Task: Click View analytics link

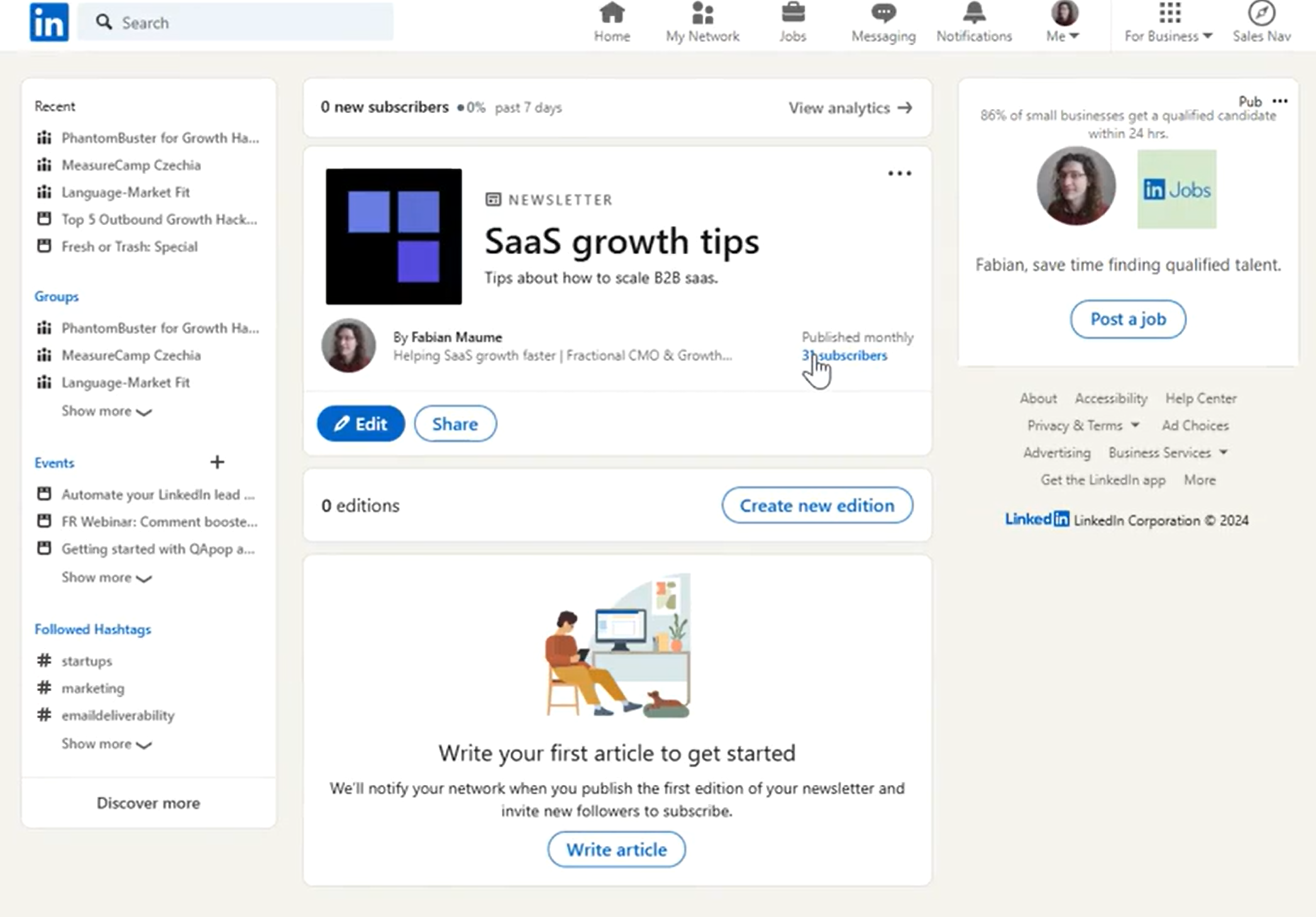Action: [x=850, y=108]
